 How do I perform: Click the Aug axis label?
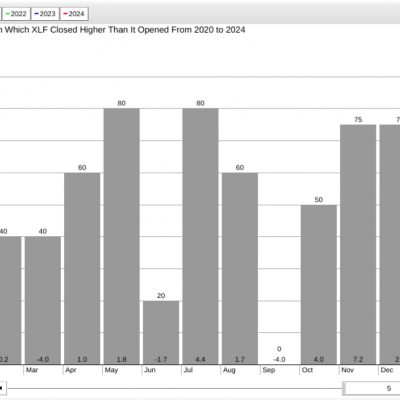tap(229, 370)
